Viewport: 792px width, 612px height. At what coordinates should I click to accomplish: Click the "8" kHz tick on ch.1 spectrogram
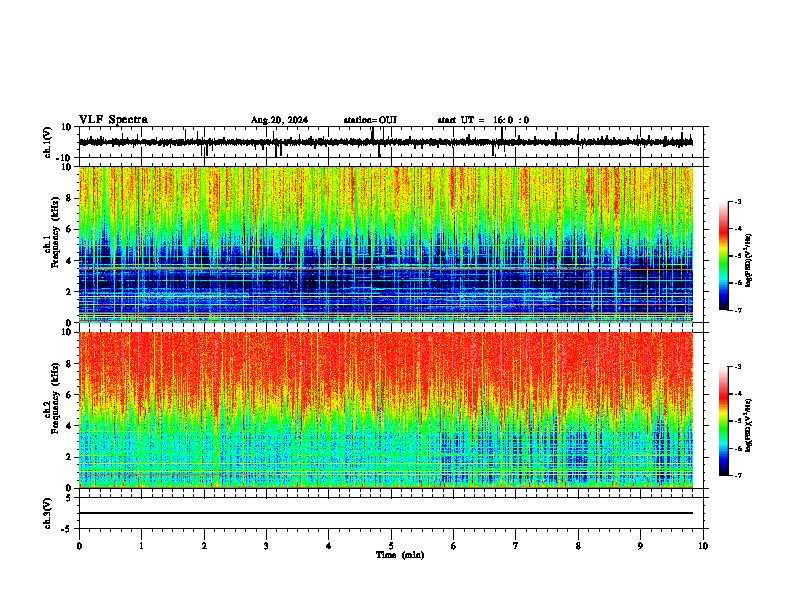[70, 198]
